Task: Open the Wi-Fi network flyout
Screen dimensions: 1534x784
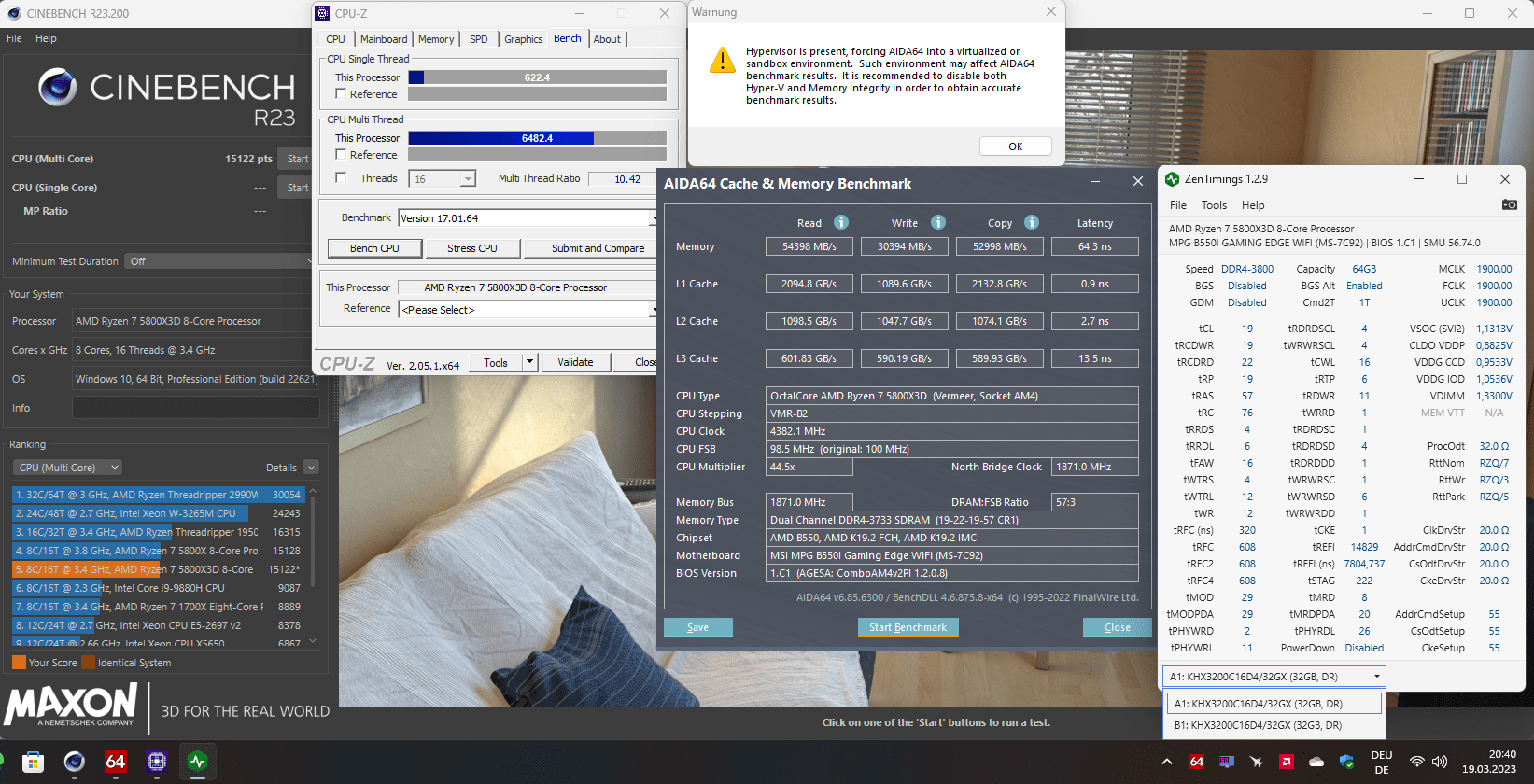Action: tap(1417, 762)
